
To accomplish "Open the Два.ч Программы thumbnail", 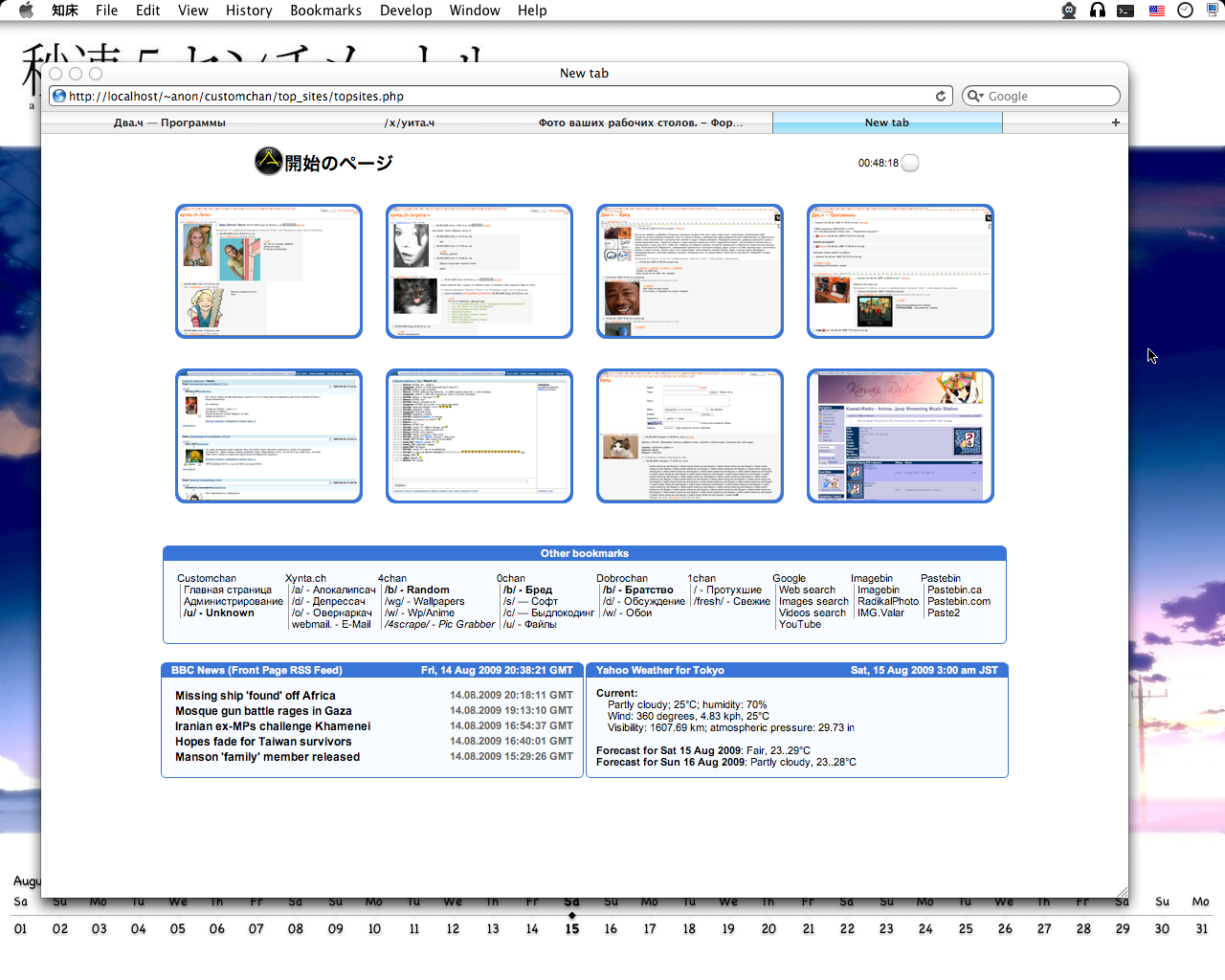I will (901, 271).
